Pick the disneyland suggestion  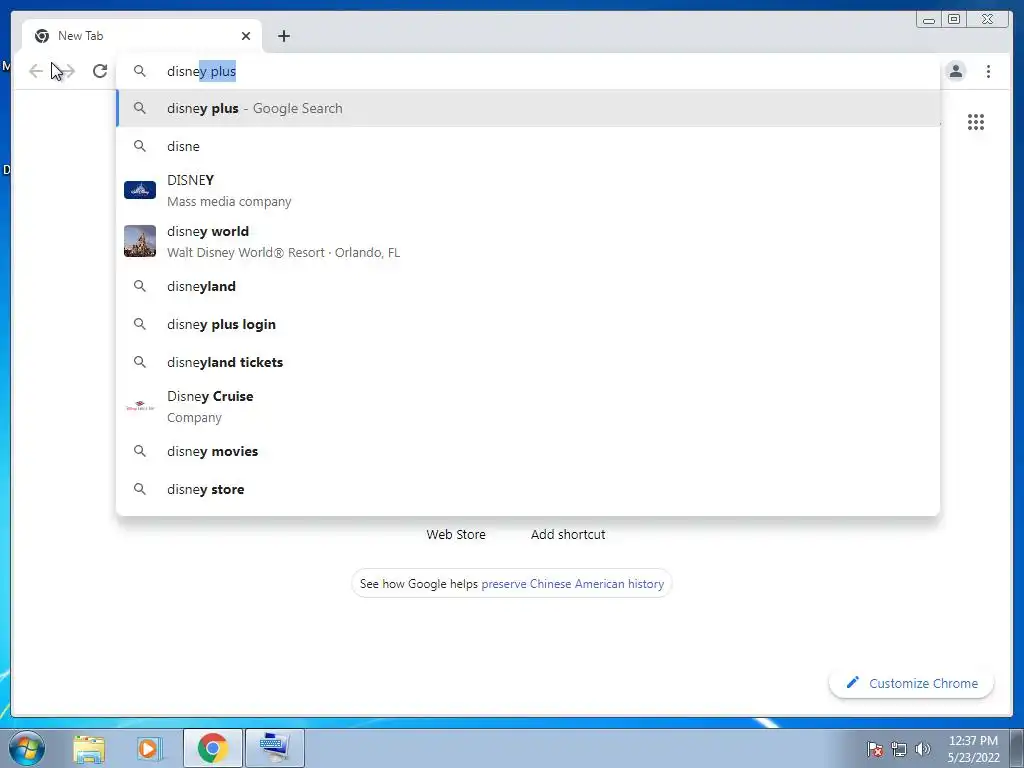click(x=528, y=286)
